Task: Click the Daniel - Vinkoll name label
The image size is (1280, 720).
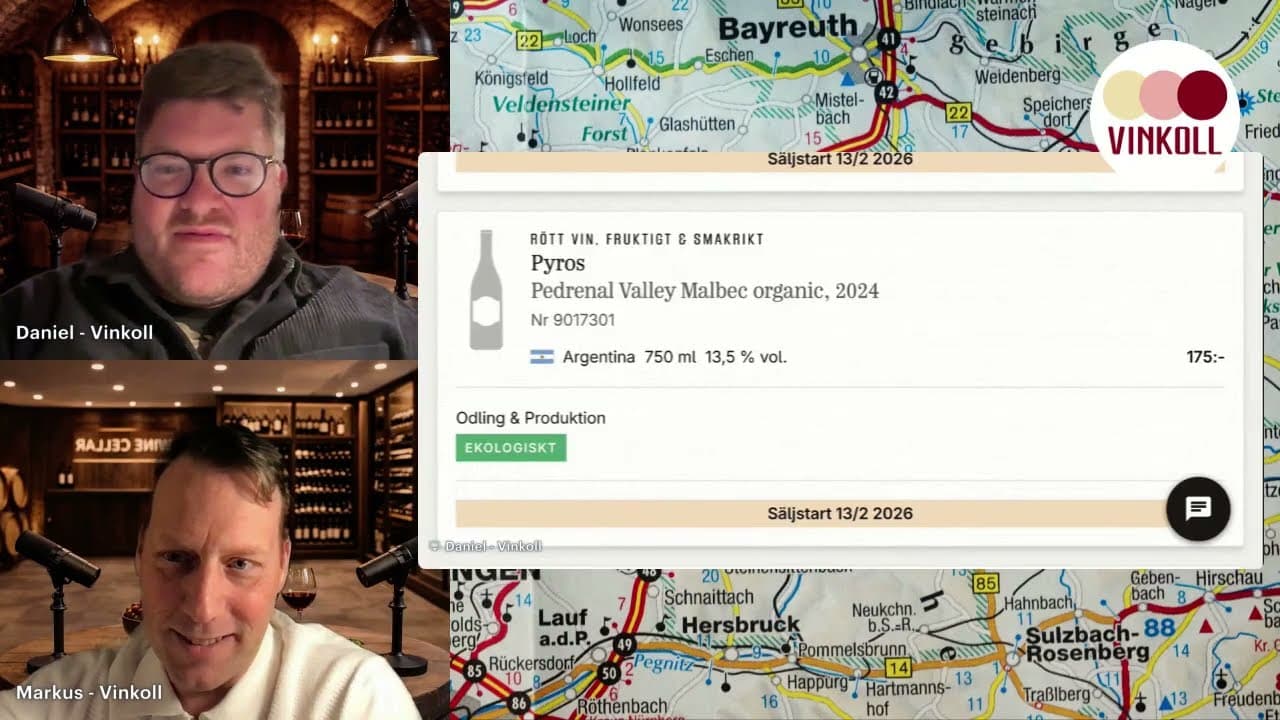Action: [85, 332]
